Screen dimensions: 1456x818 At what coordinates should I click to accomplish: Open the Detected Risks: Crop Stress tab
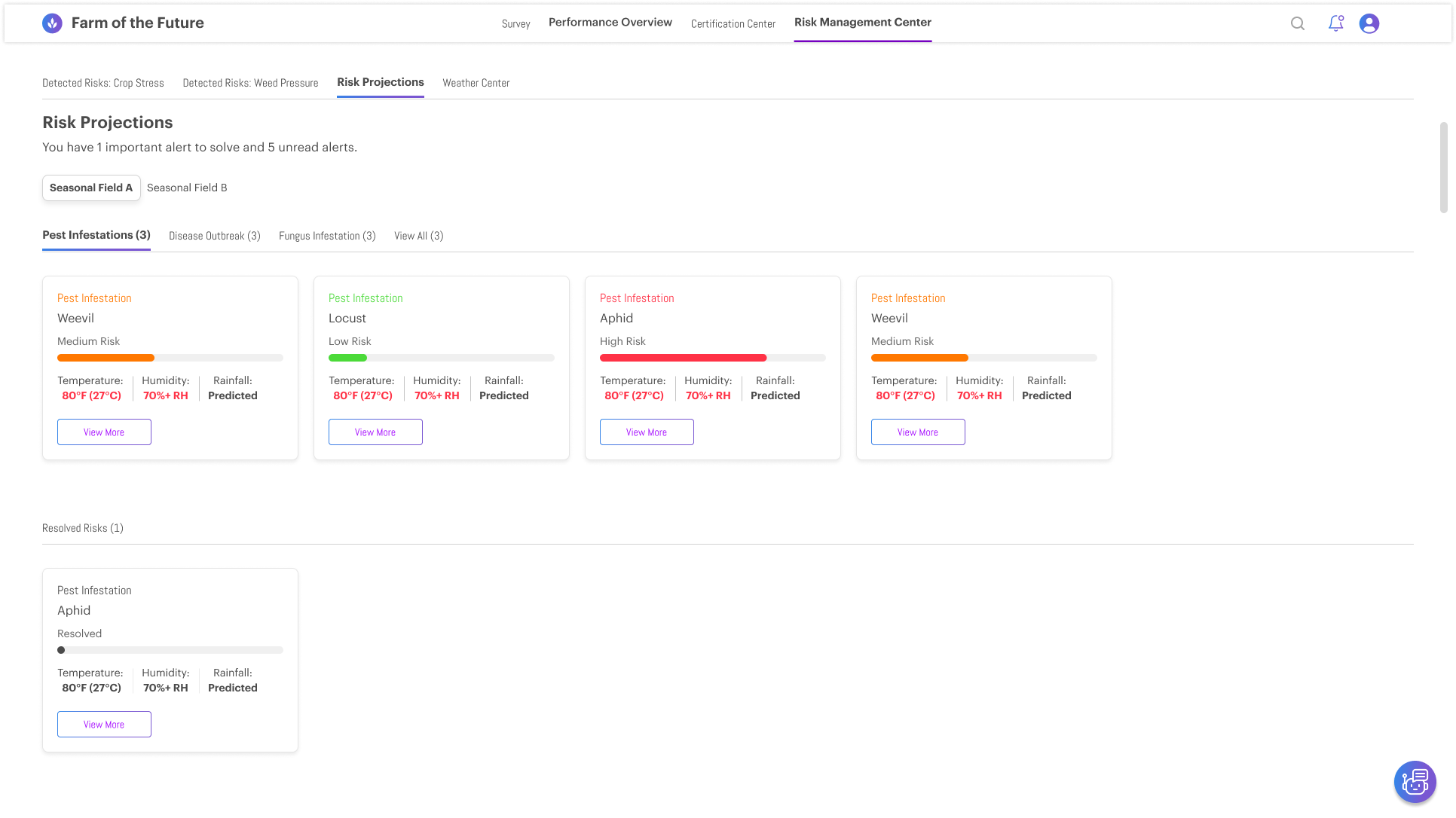pyautogui.click(x=103, y=83)
